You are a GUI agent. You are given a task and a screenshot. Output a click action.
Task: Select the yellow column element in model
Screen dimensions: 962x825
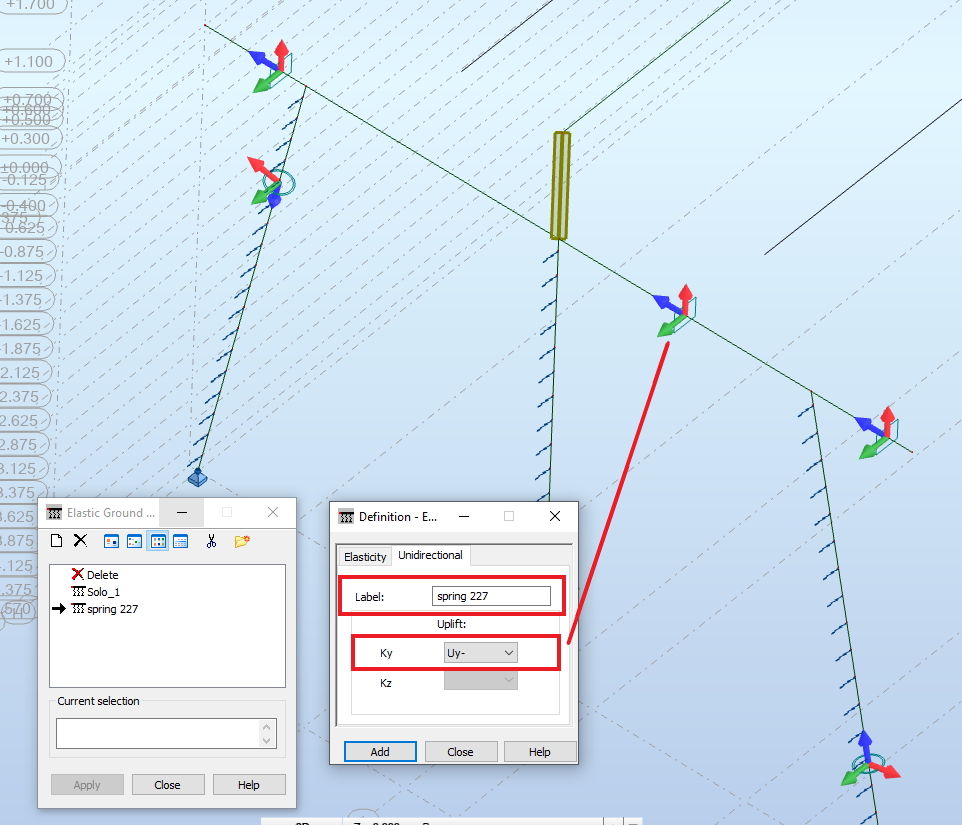coord(561,185)
